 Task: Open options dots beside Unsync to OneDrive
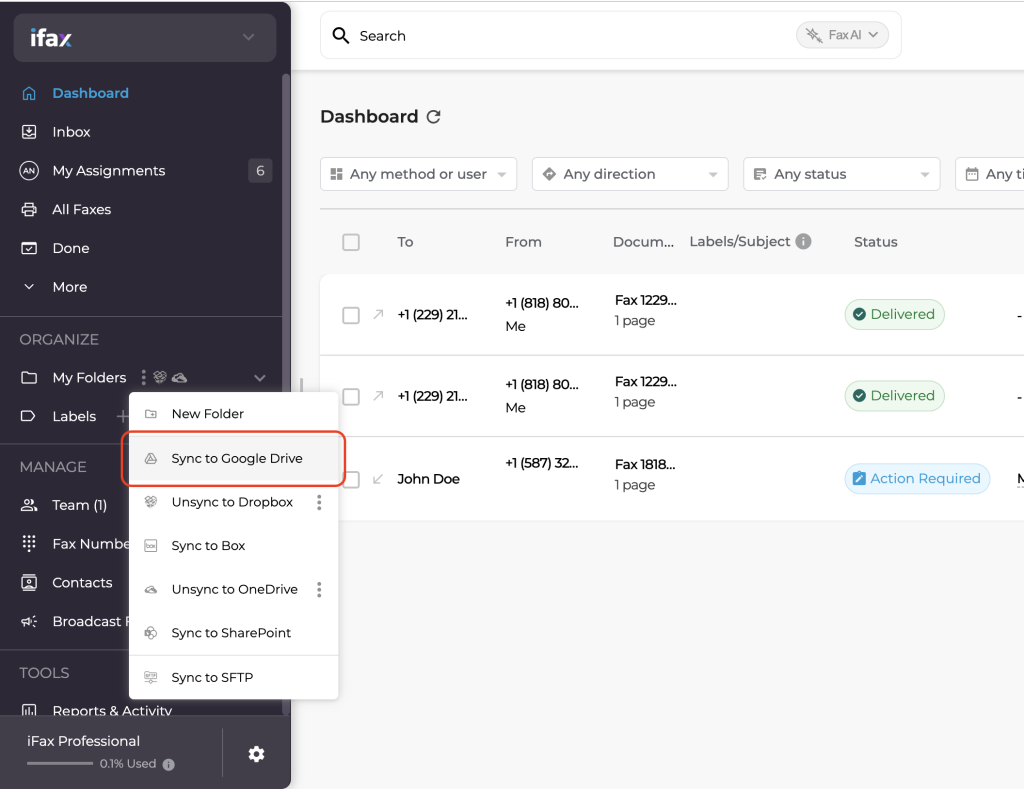click(319, 590)
